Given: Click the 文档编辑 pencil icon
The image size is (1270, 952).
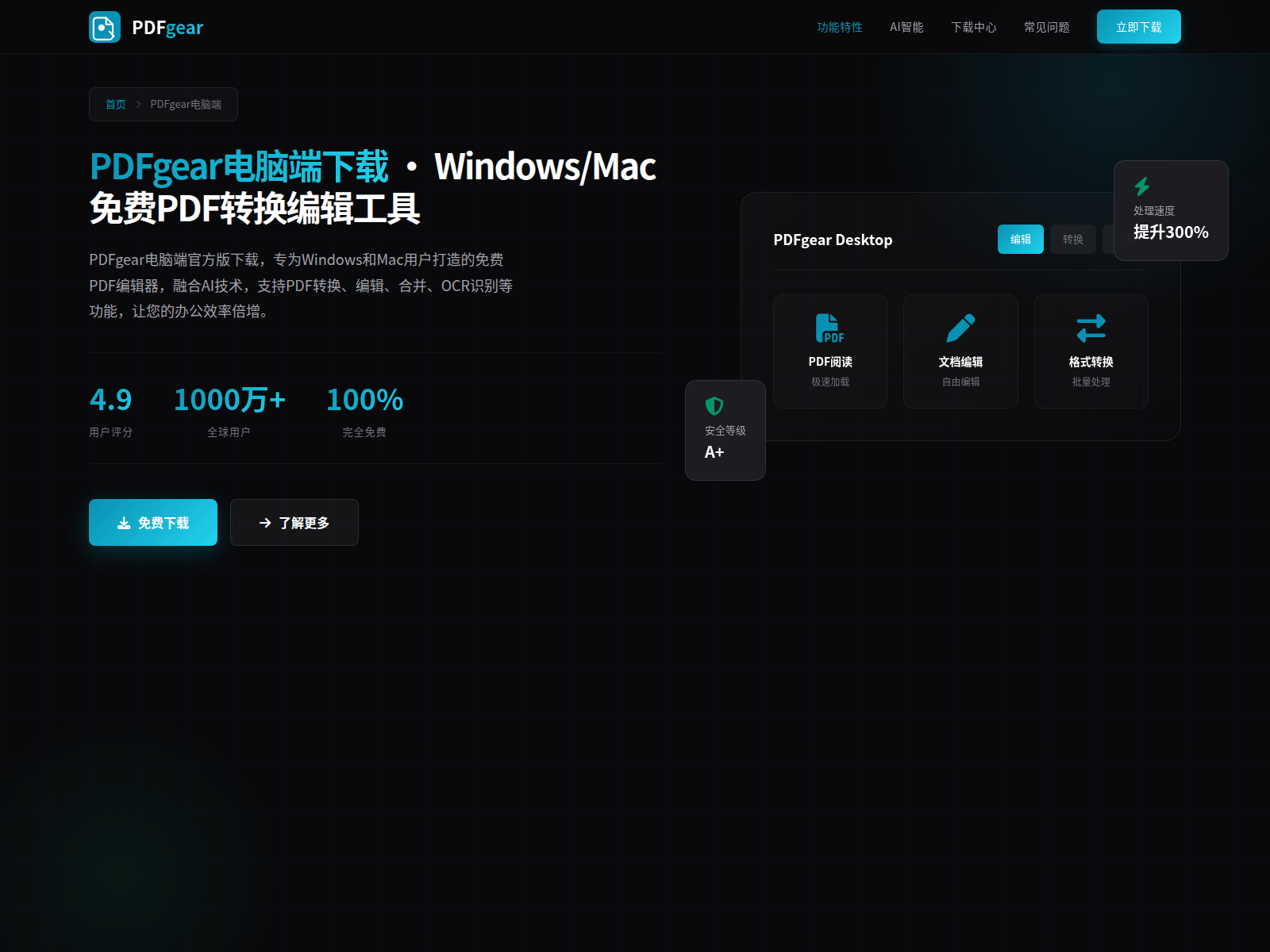Looking at the screenshot, I should pyautogui.click(x=960, y=328).
